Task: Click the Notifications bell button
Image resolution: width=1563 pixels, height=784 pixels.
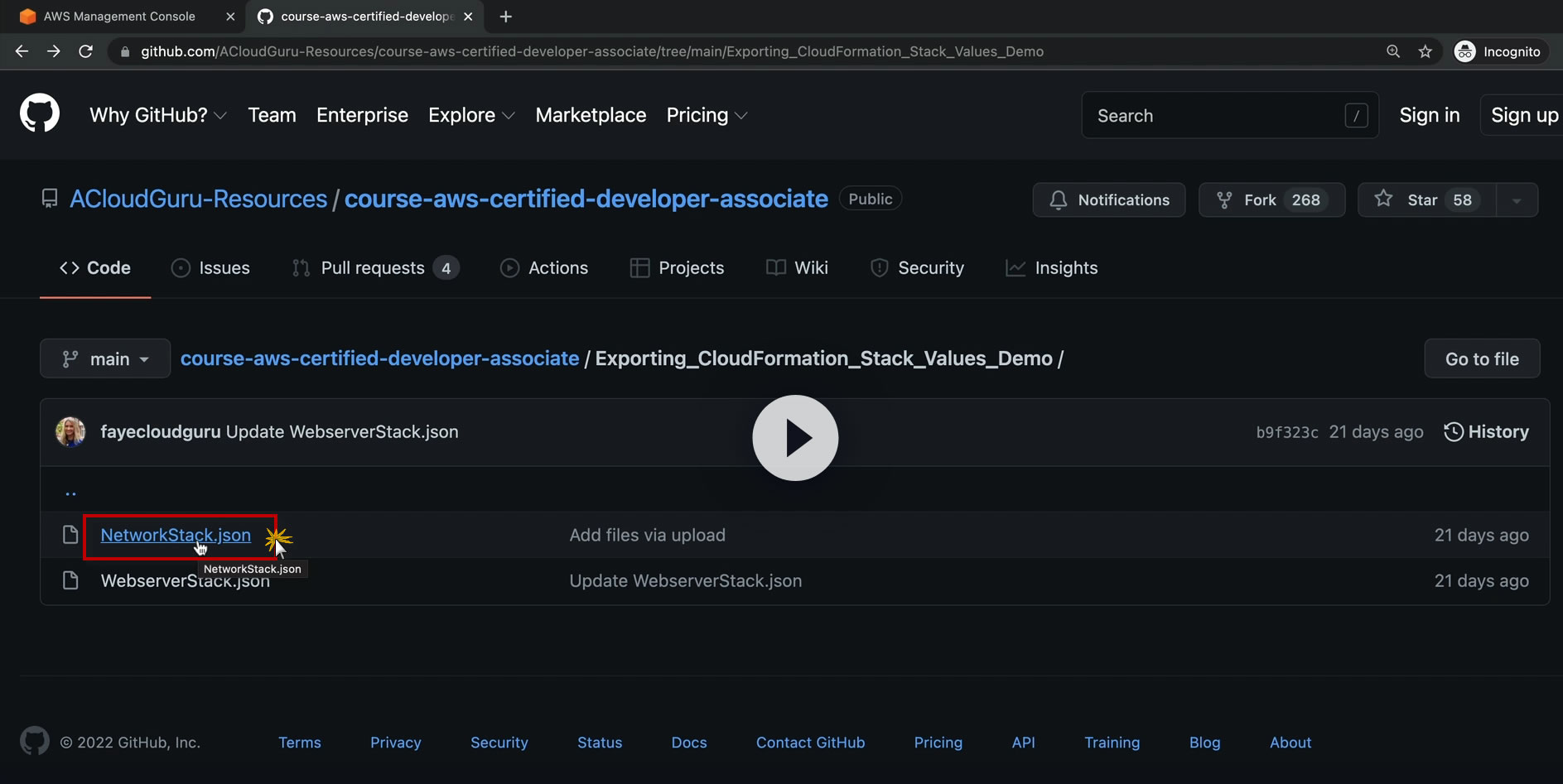Action: tap(1108, 200)
